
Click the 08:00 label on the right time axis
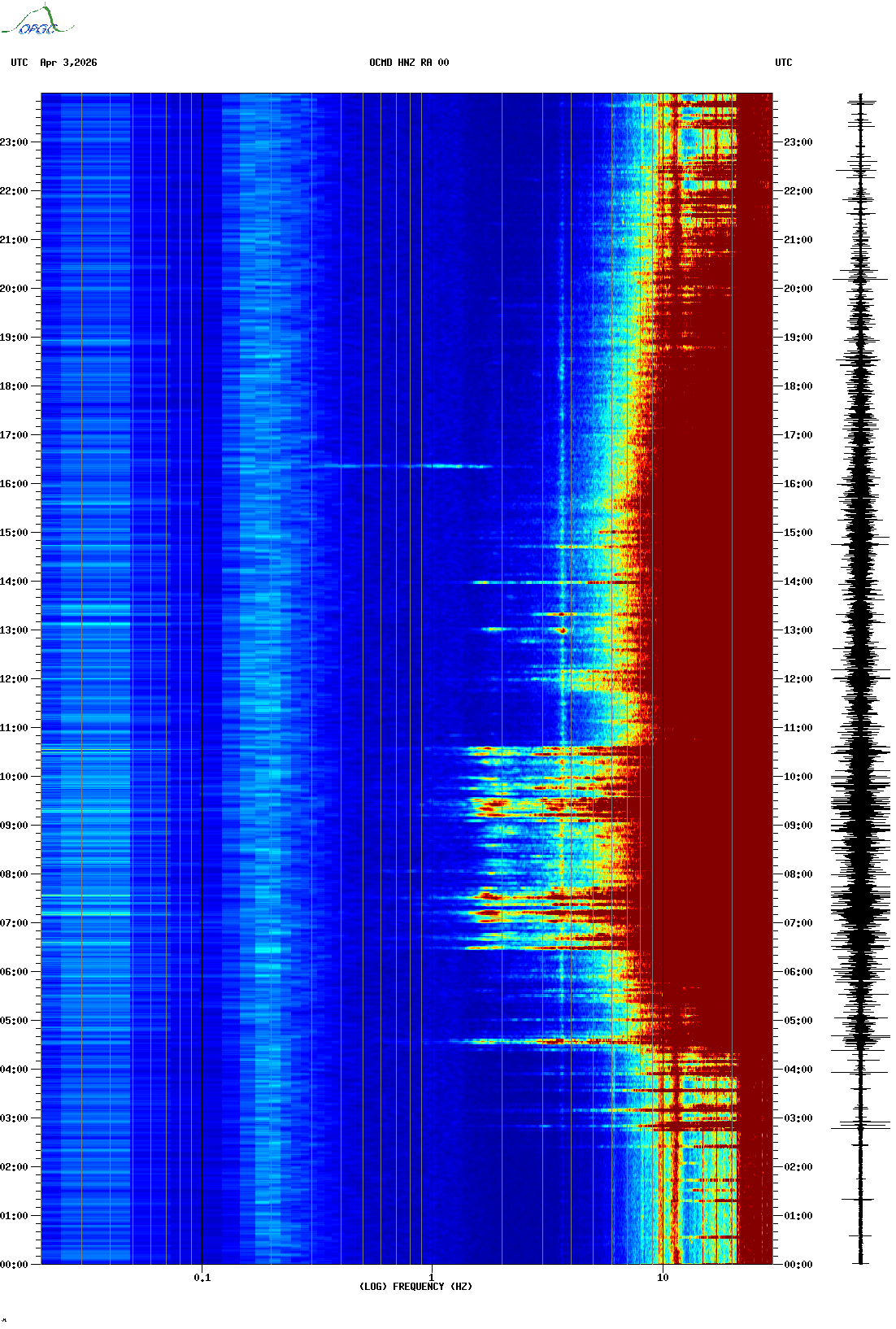798,874
